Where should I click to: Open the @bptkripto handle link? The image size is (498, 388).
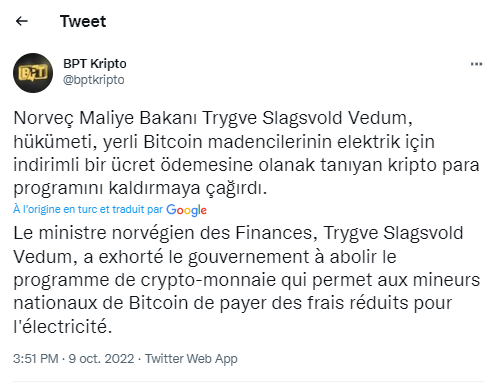94,80
